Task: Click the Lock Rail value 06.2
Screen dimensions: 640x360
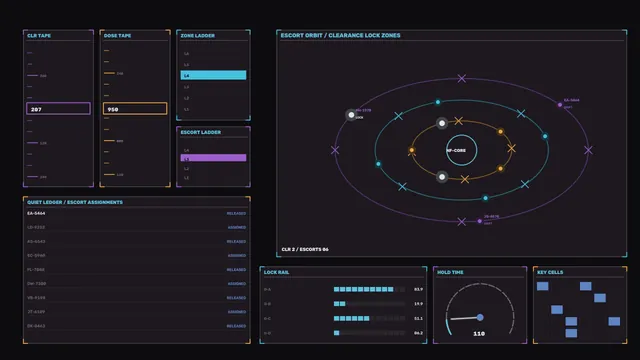Action: click(418, 333)
